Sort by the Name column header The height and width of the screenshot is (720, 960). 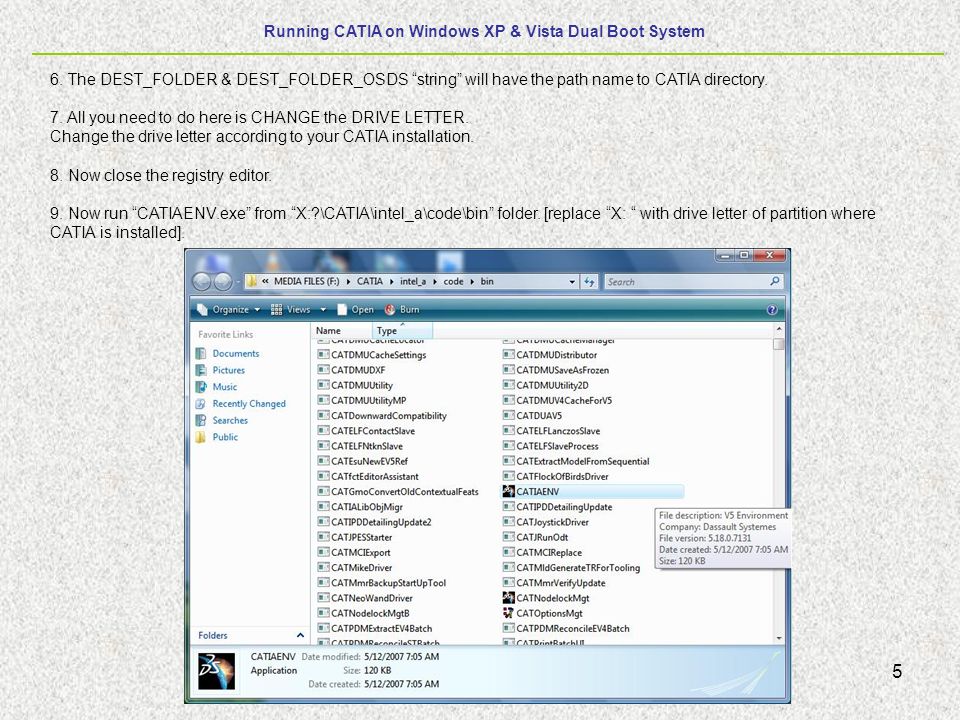(328, 331)
